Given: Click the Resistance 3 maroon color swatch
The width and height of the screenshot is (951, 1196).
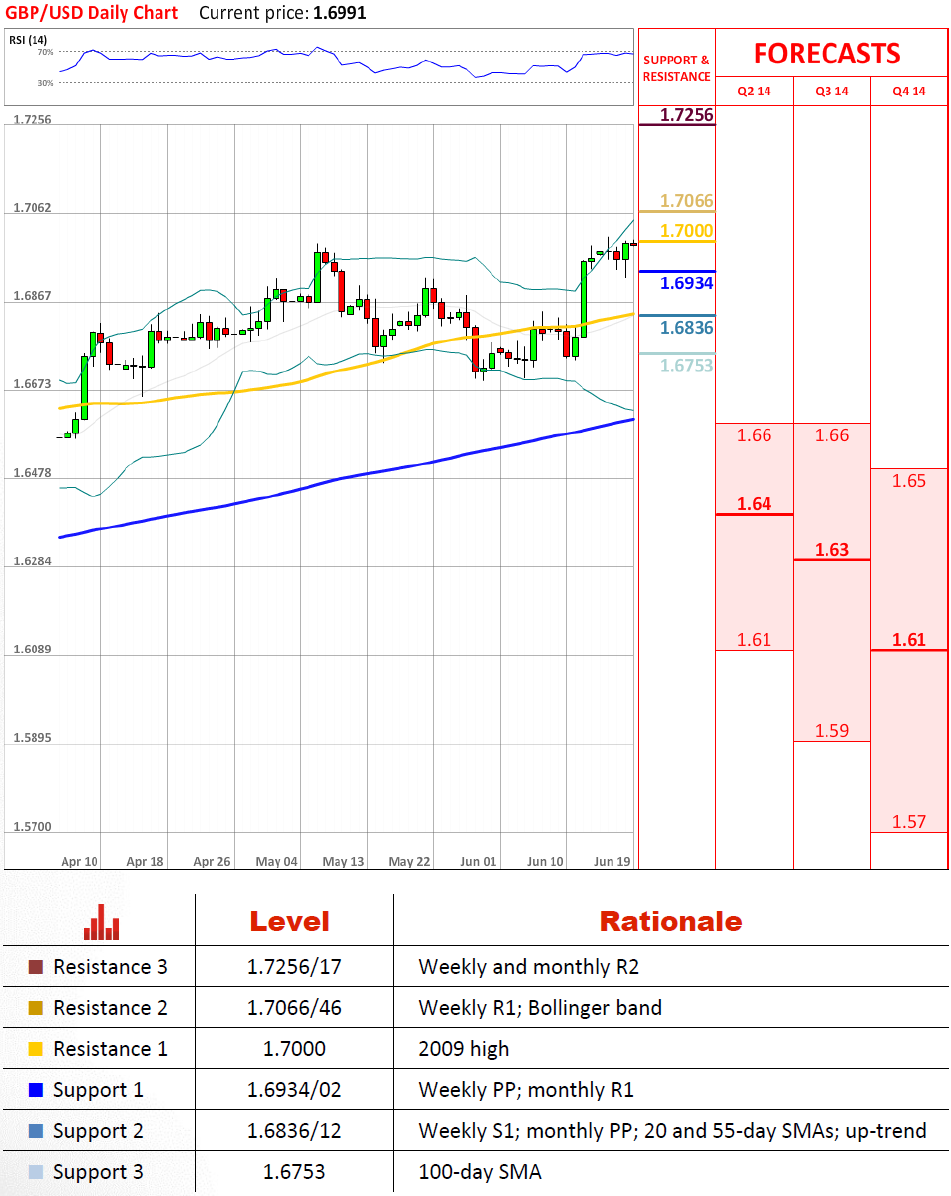Looking at the screenshot, I should [x=36, y=967].
